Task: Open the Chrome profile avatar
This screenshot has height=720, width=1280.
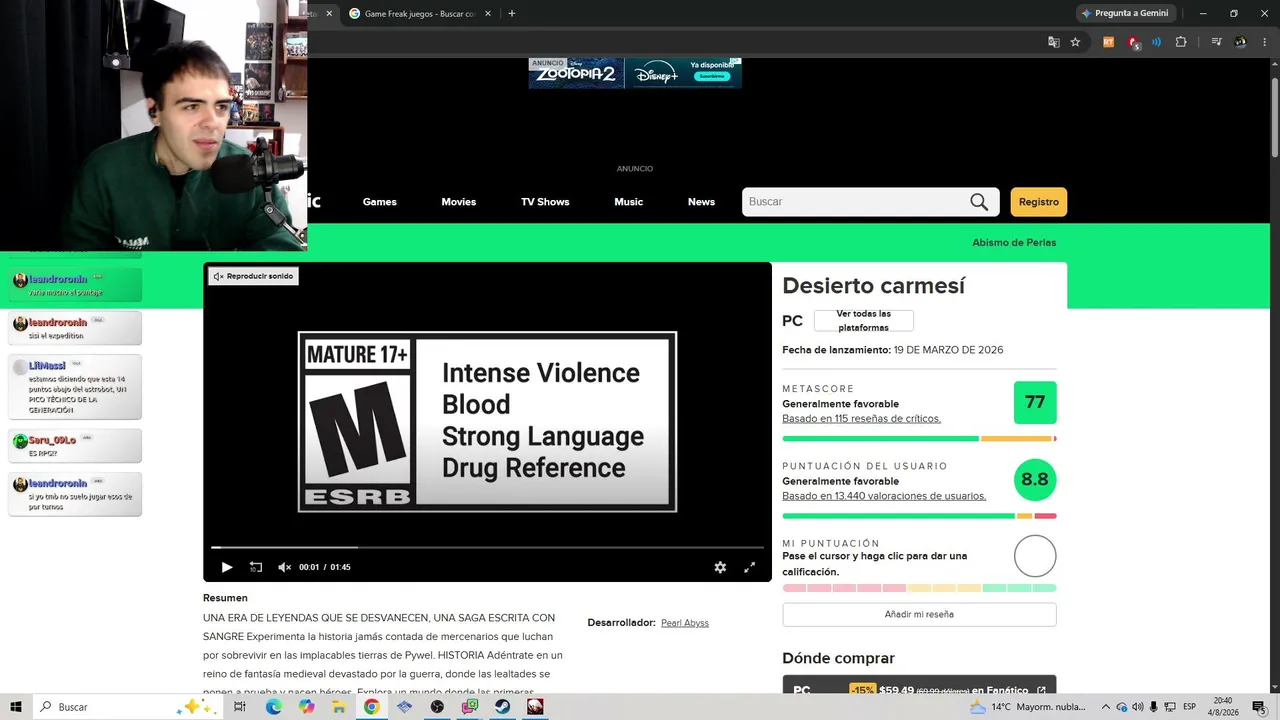Action: coord(1241,42)
